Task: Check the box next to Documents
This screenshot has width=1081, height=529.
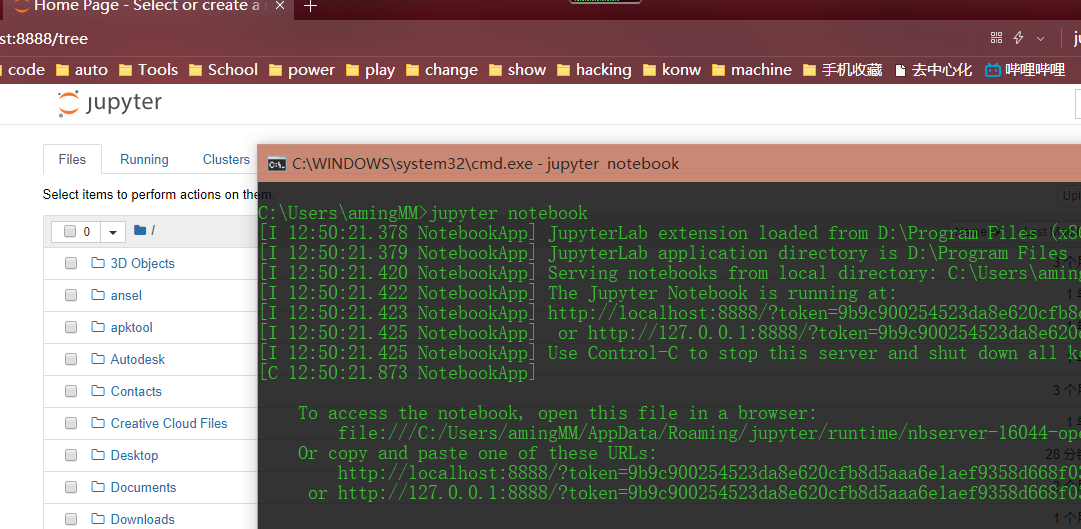Action: (x=70, y=487)
